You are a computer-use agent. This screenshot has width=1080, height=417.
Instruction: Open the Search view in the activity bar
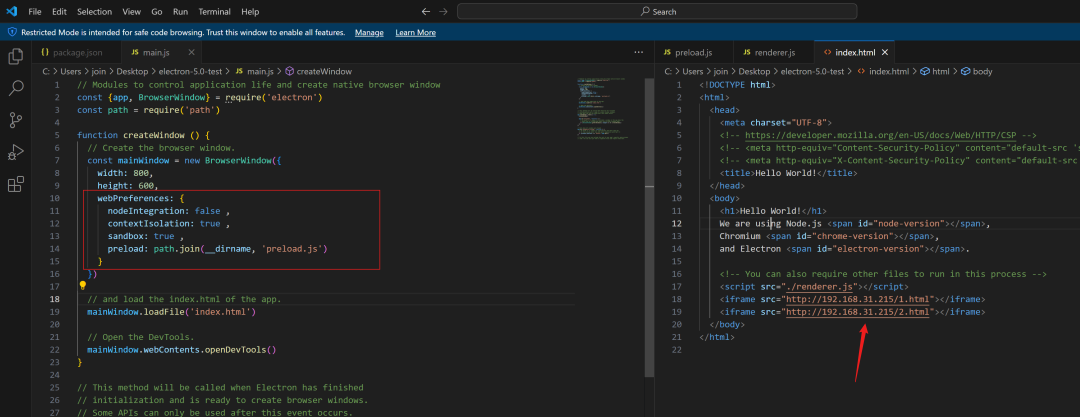(x=15, y=88)
